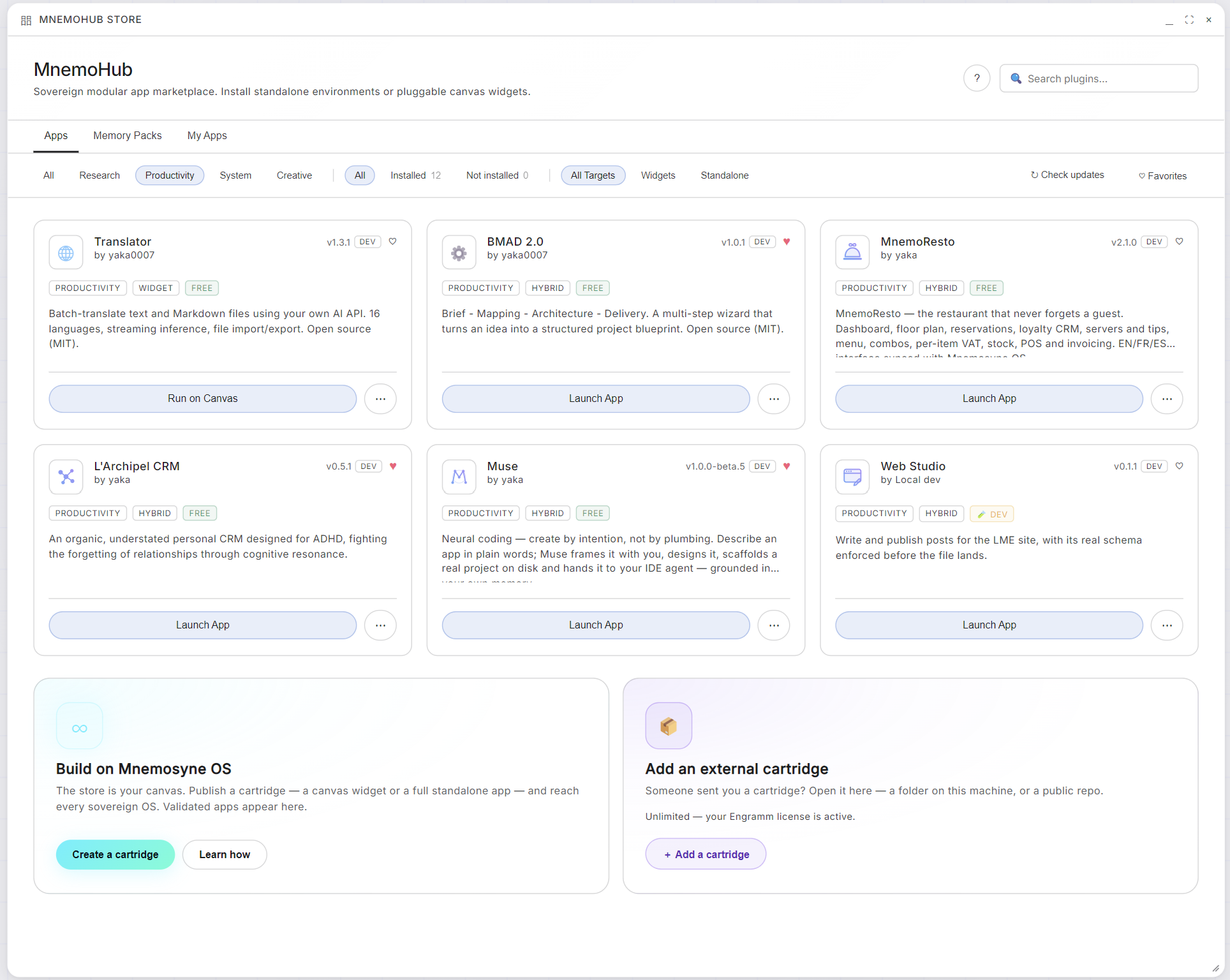Image resolution: width=1230 pixels, height=980 pixels.
Task: Click the L'Archipel CRM network icon
Action: click(66, 477)
